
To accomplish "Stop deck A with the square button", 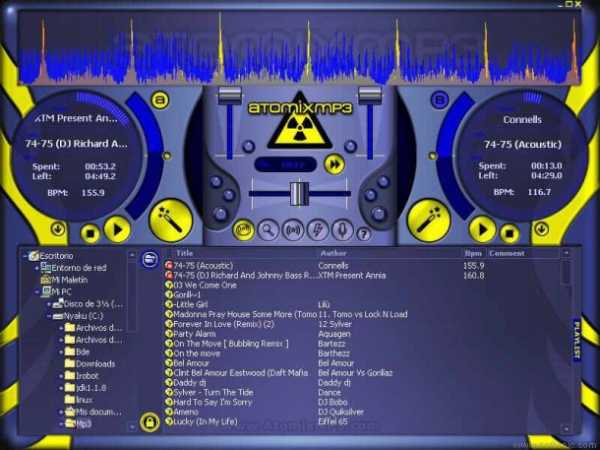I will tap(90, 233).
